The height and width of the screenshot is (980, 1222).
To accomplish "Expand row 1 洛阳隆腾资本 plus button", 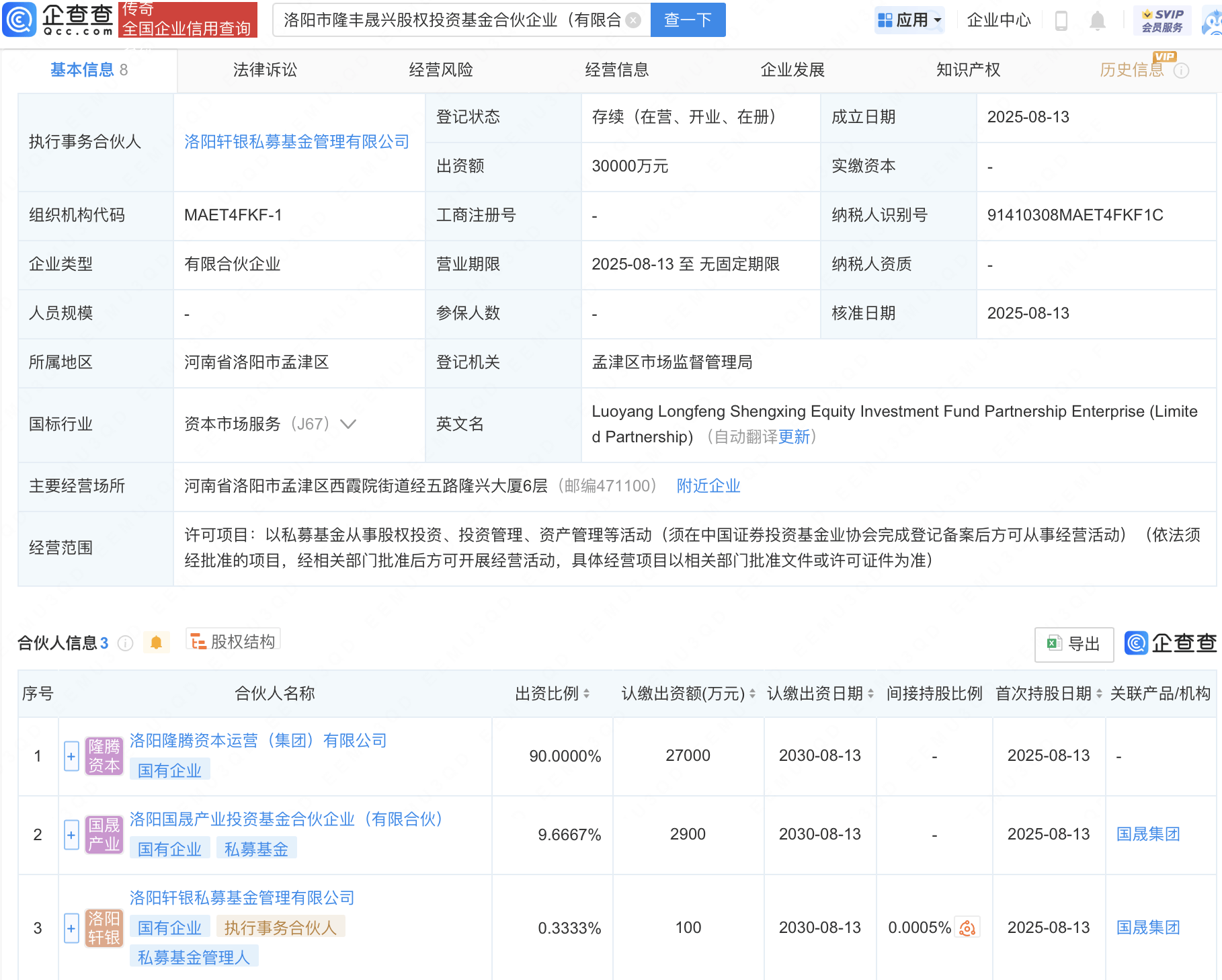I will [71, 756].
